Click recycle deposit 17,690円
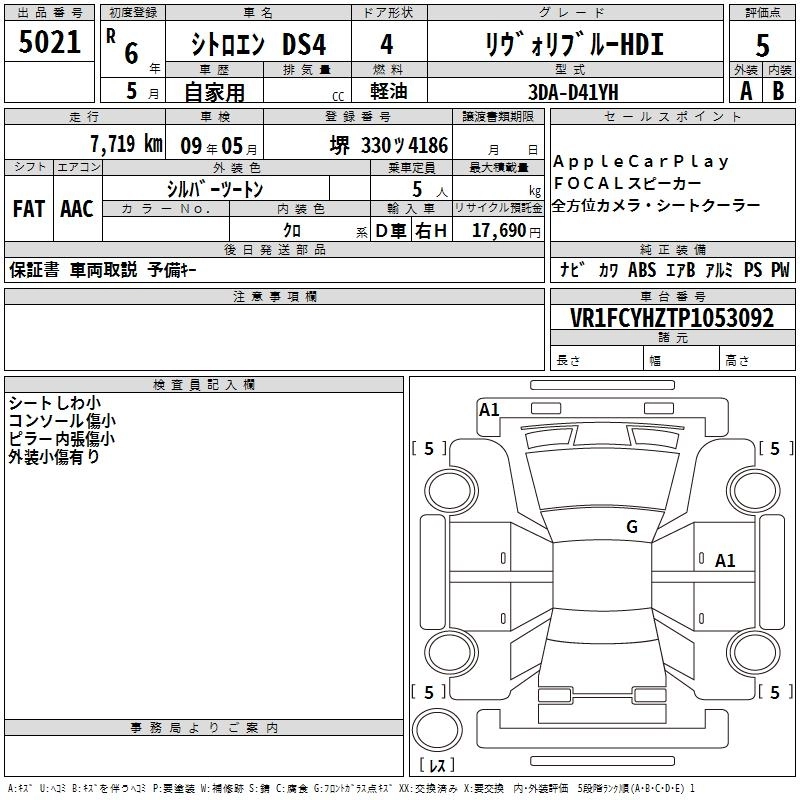 pos(506,231)
